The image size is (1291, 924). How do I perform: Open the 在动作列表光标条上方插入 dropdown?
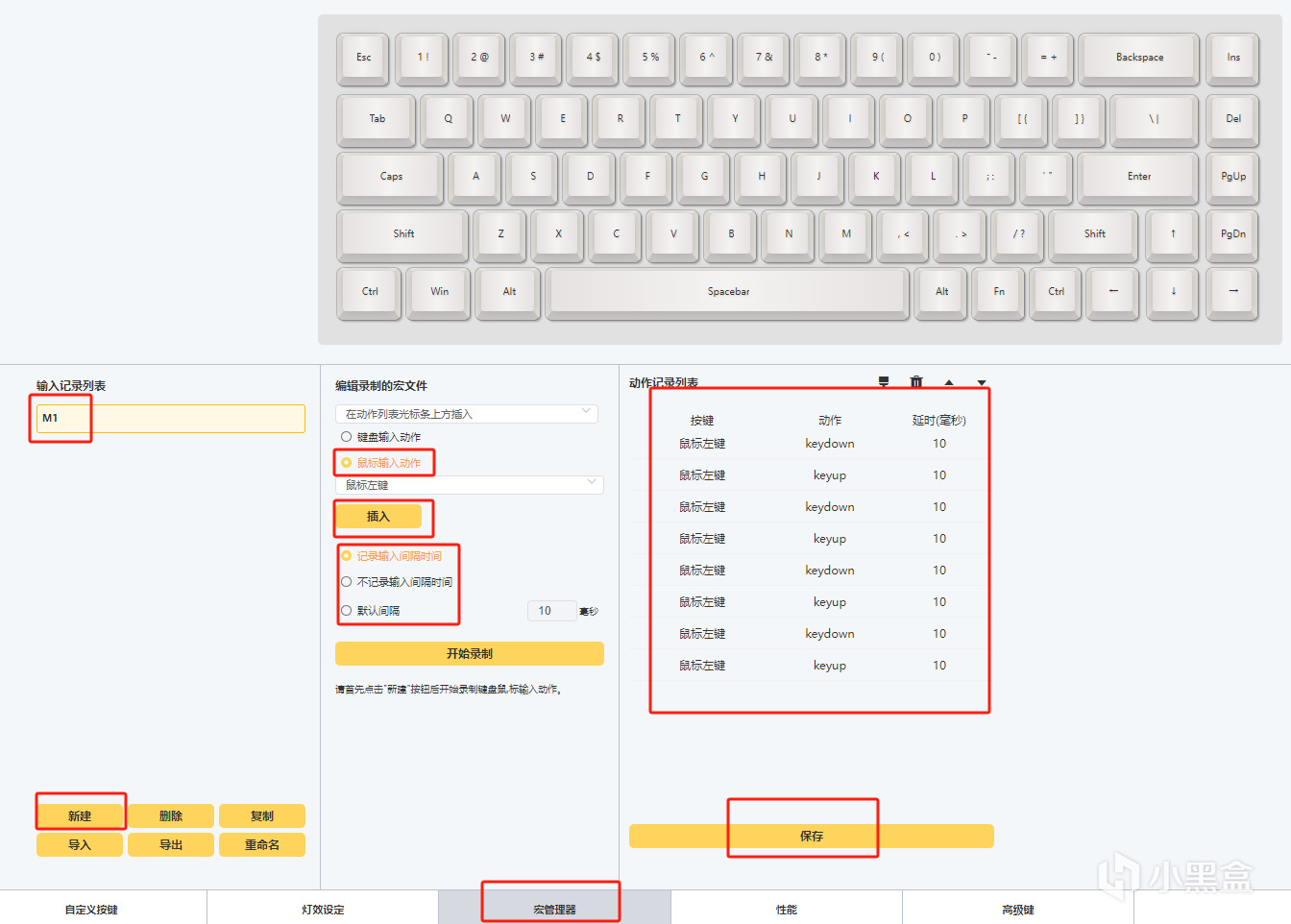[467, 414]
